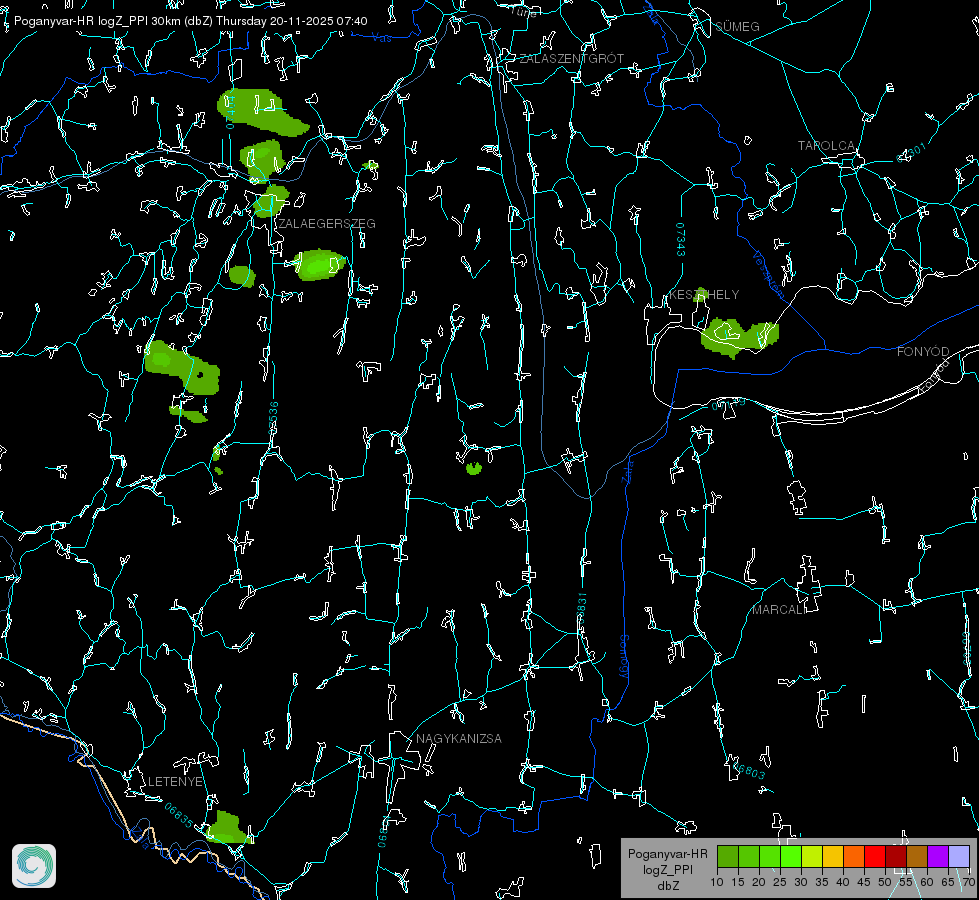Image resolution: width=979 pixels, height=900 pixels.
Task: Click the legend tick value 70
Action: click(x=969, y=882)
